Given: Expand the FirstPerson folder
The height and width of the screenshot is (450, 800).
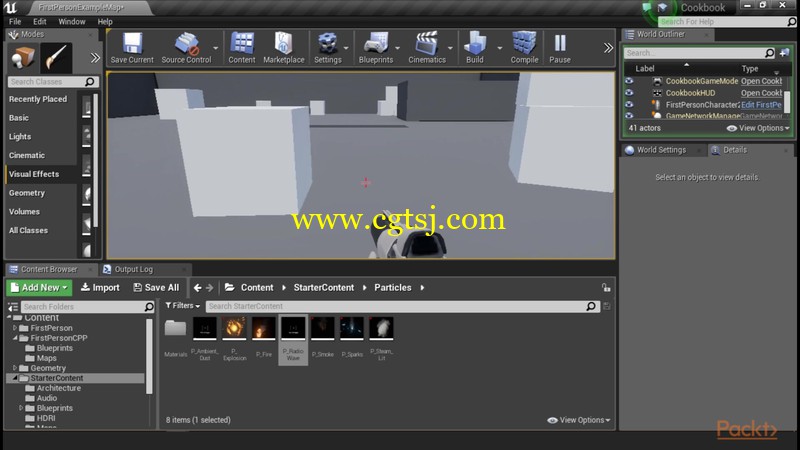Looking at the screenshot, I should 15,328.
